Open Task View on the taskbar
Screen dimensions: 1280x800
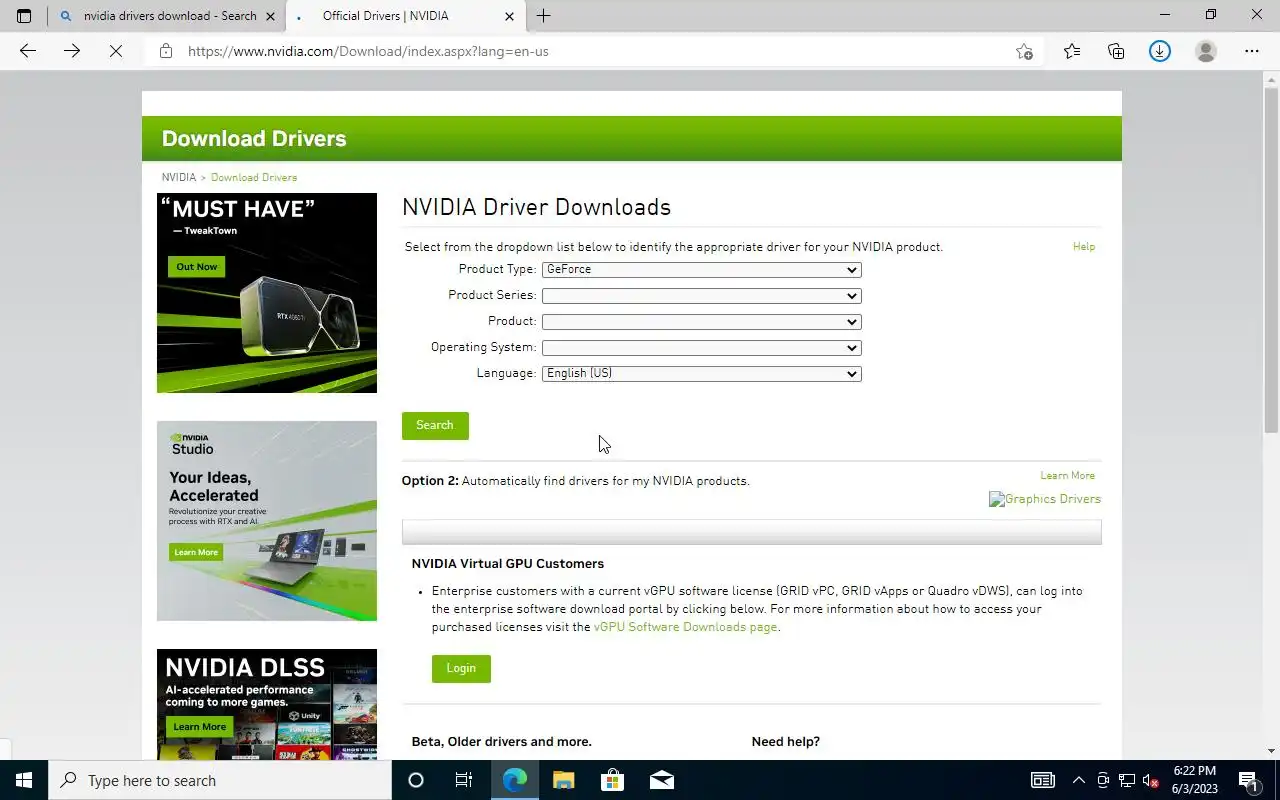pos(464,780)
